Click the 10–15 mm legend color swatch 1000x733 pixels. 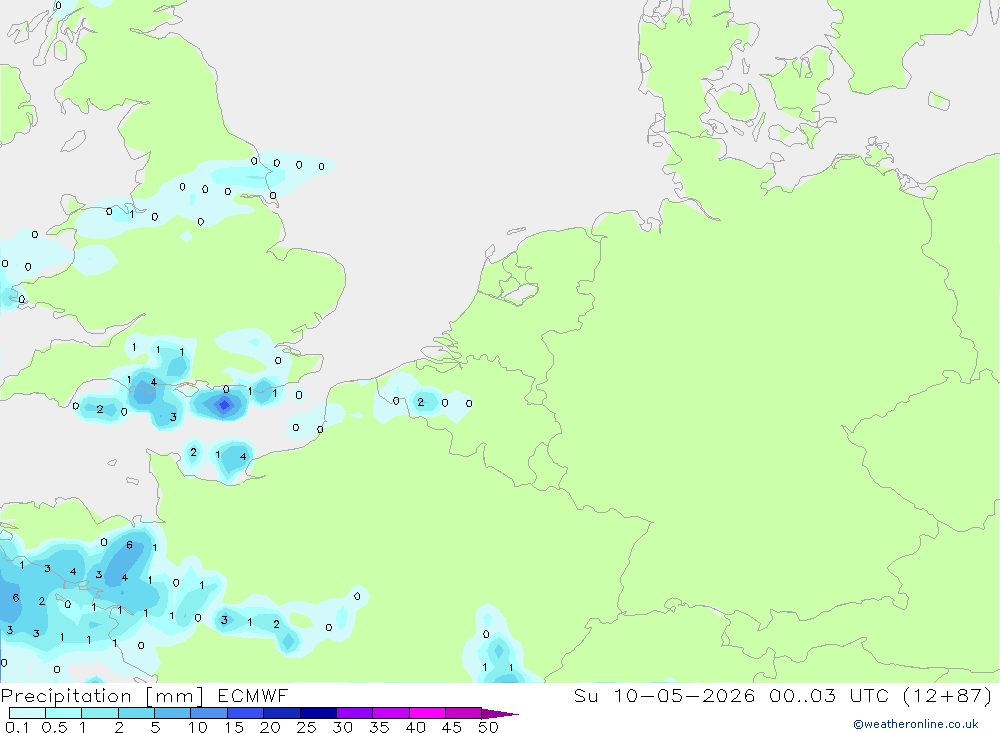pos(209,713)
